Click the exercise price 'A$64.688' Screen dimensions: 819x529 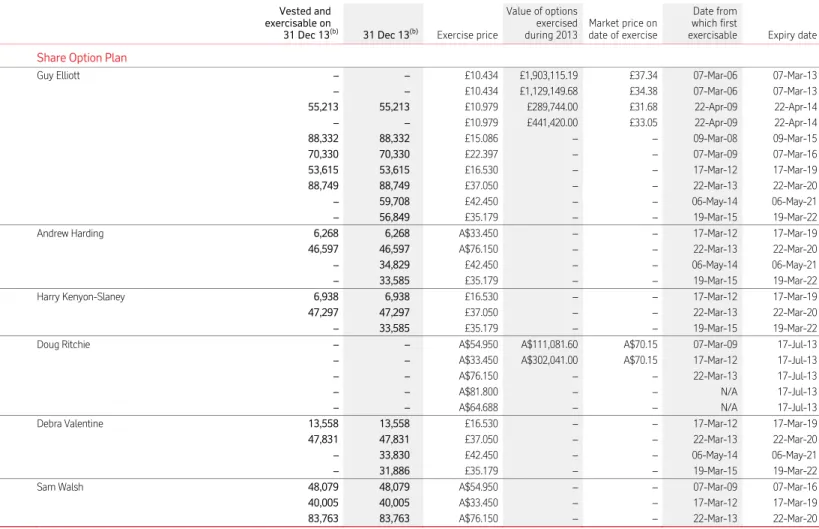478,407
